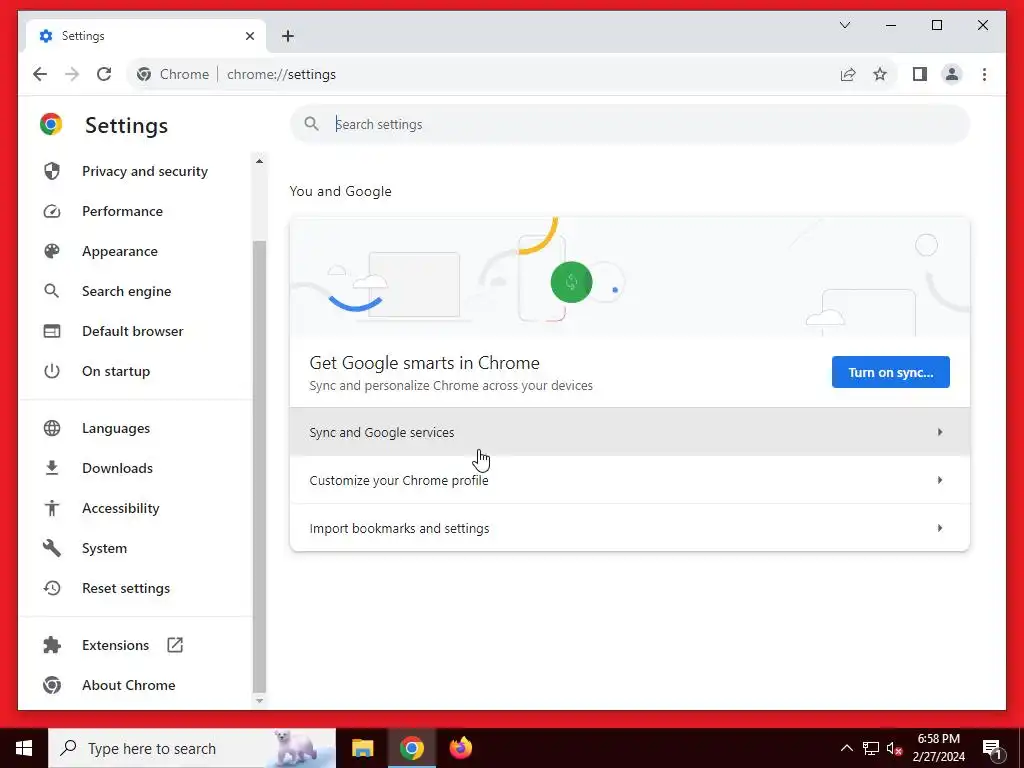Click the sidebar scrollbar thumb
The width and height of the screenshot is (1024, 768).
pos(259,466)
